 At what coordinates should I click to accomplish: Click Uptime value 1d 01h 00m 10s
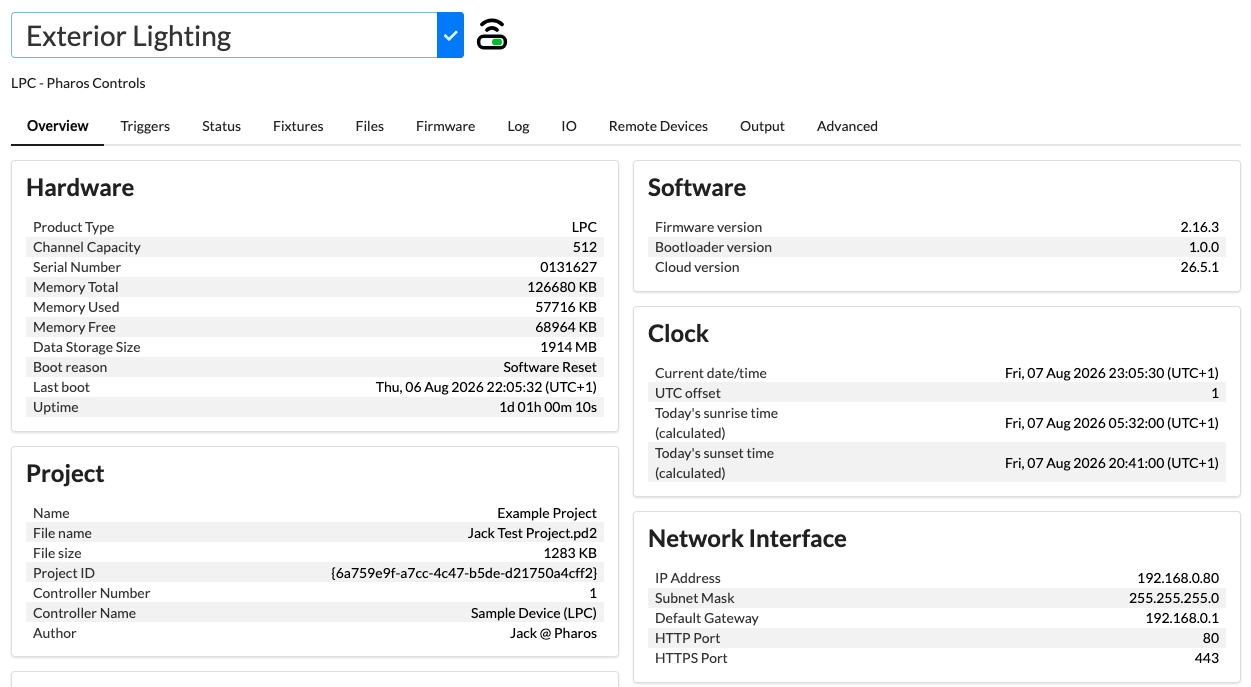point(548,407)
